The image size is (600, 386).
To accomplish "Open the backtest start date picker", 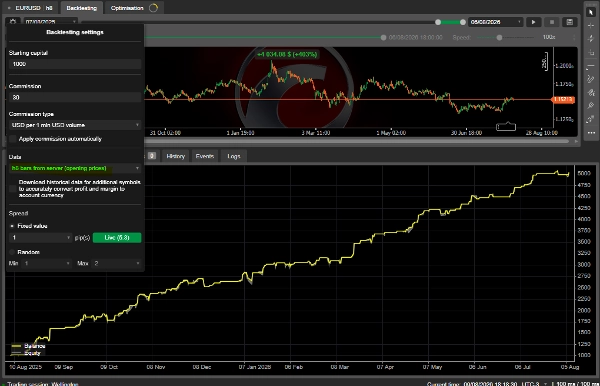I will 51,22.
